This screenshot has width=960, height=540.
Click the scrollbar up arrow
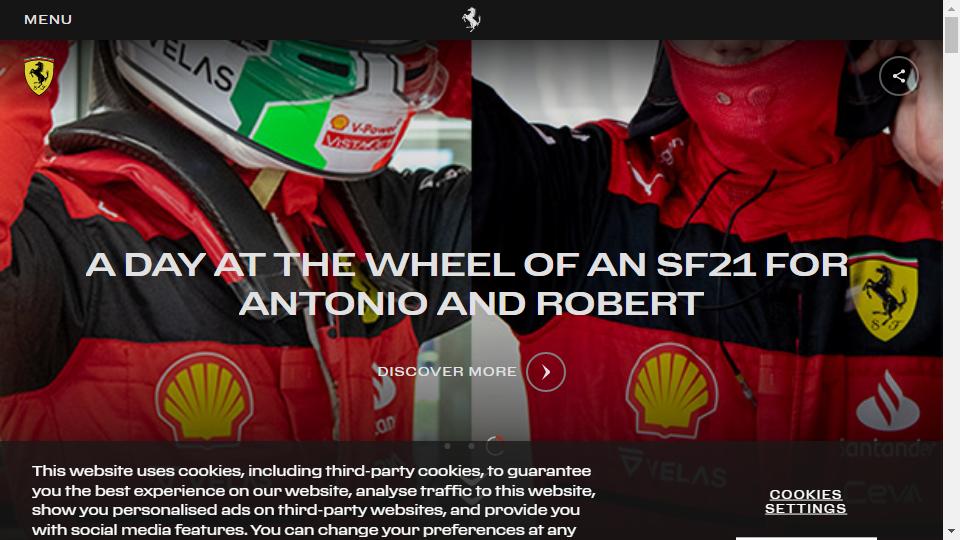[951, 7]
